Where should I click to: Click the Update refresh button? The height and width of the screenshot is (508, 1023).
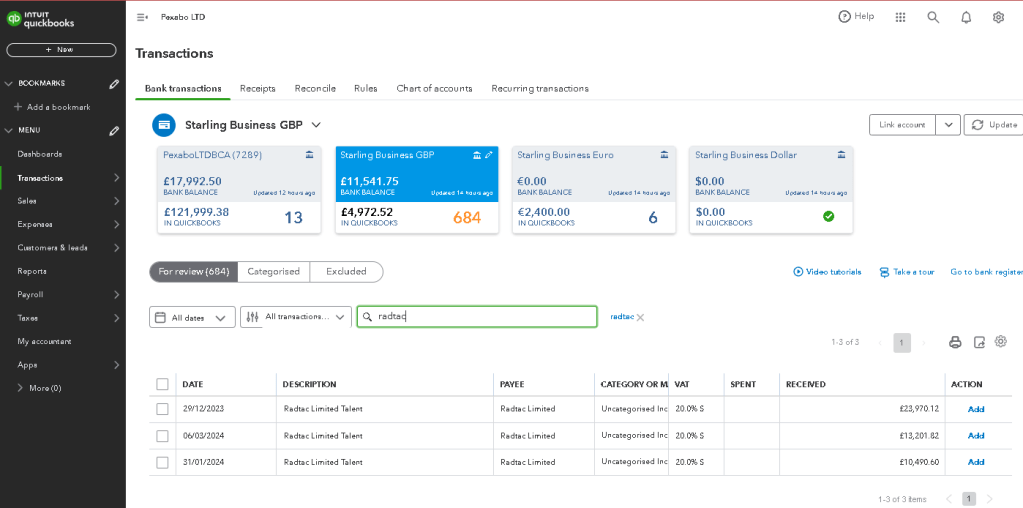[x=993, y=125]
